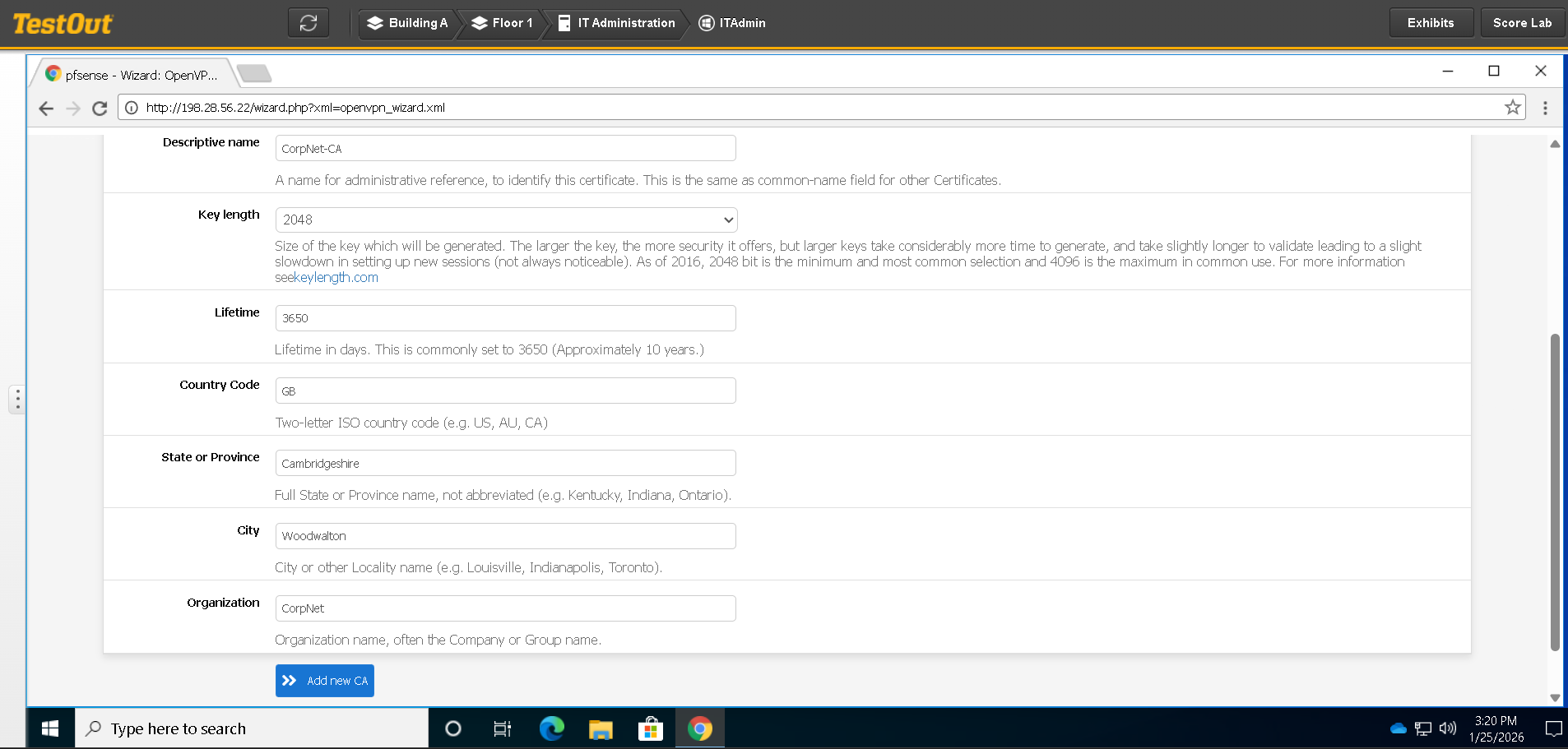Open File Explorer from taskbar
The image size is (1568, 749).
coord(601,728)
